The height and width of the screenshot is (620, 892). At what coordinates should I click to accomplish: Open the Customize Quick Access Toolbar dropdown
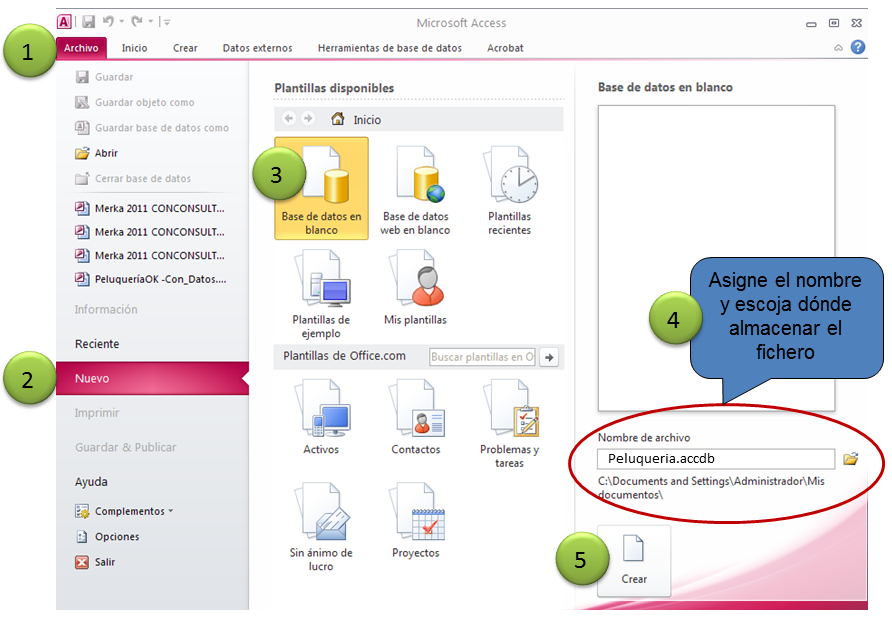(x=167, y=23)
